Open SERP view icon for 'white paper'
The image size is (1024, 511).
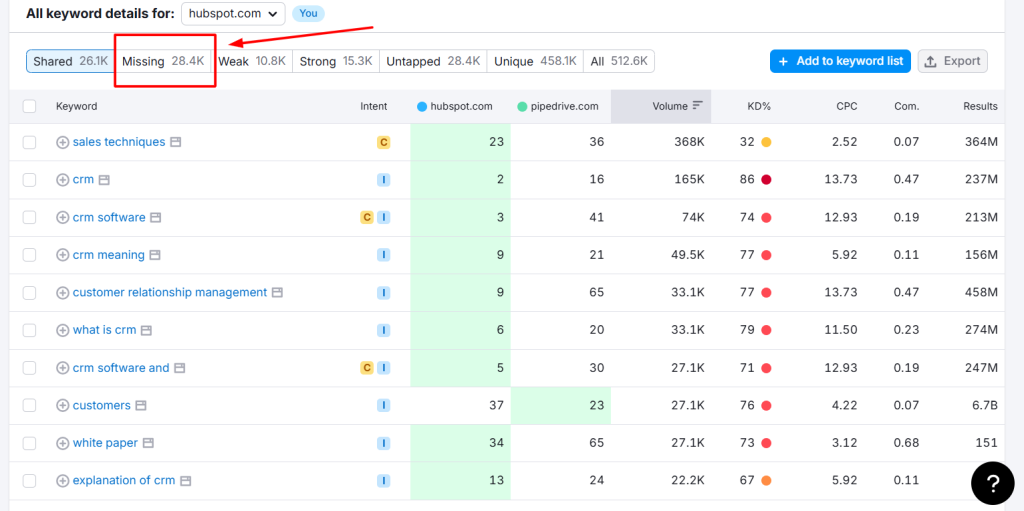pos(148,443)
